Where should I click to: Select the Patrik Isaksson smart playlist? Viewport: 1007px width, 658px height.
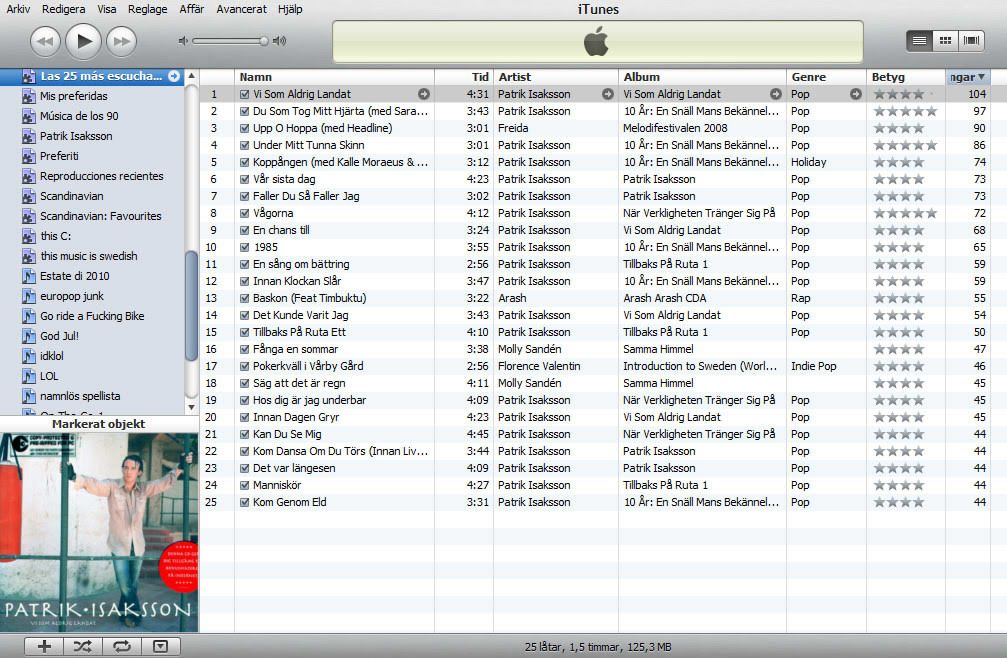point(76,136)
